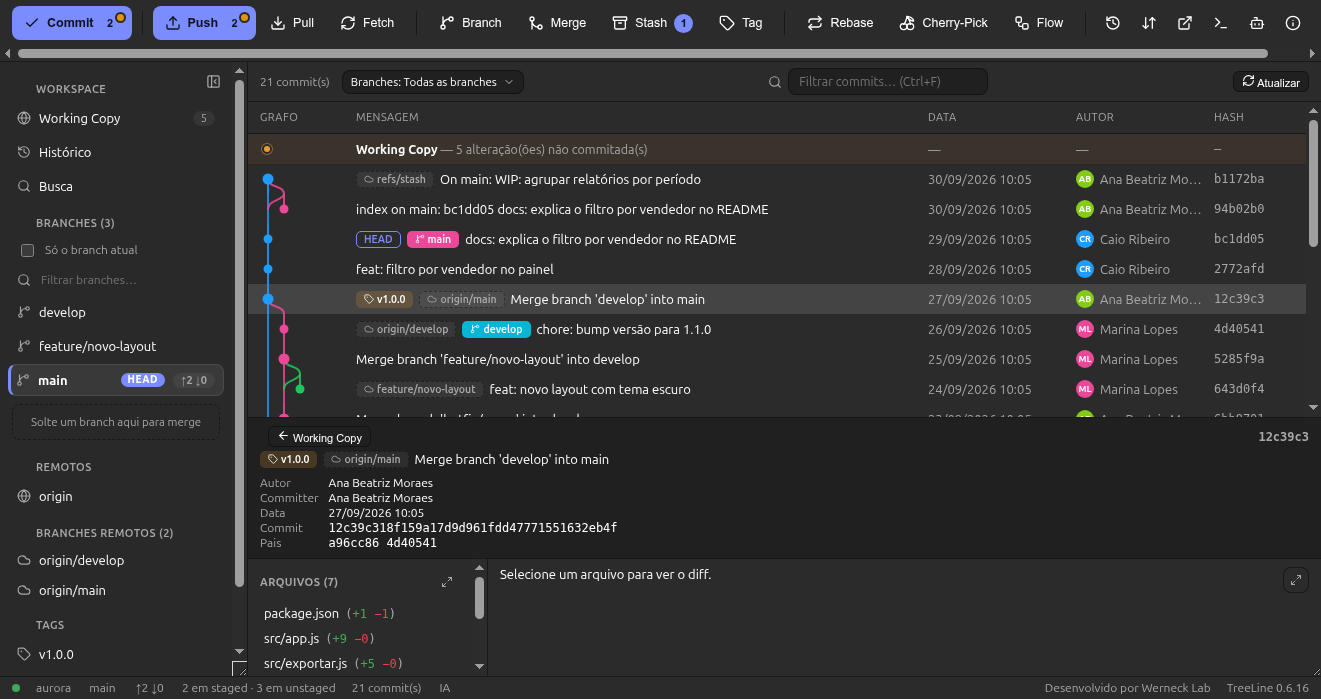The width and height of the screenshot is (1321, 699).
Task: Expand the diff viewer to fullscreen
Action: pyautogui.click(x=1296, y=580)
